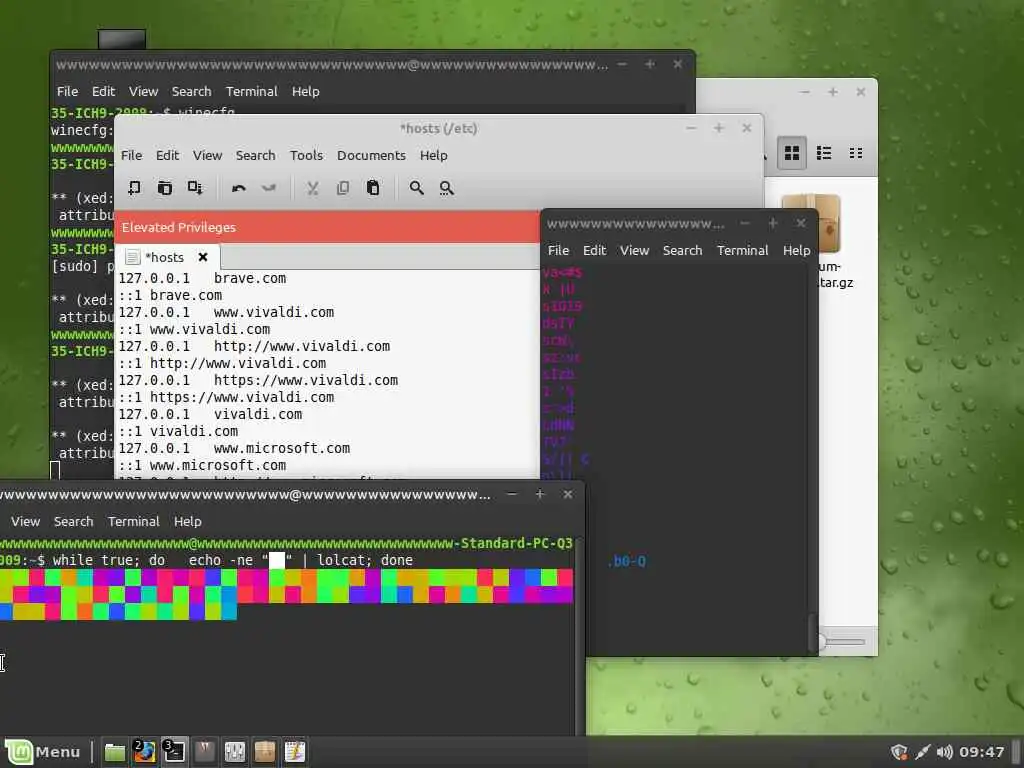Open the Edit menu in the hosts editor
The height and width of the screenshot is (768, 1024).
167,155
